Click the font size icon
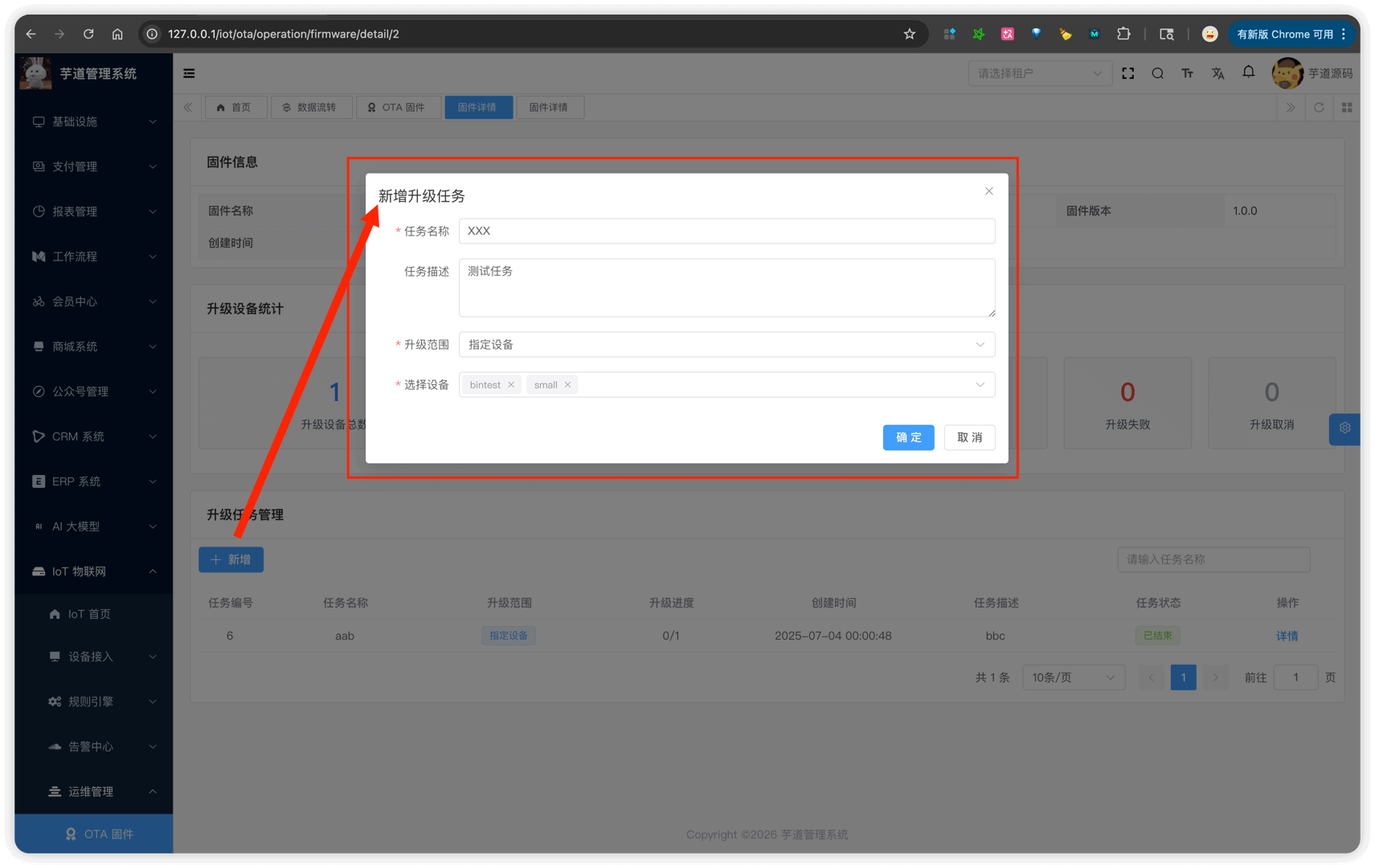1375x868 pixels. pyautogui.click(x=1187, y=73)
